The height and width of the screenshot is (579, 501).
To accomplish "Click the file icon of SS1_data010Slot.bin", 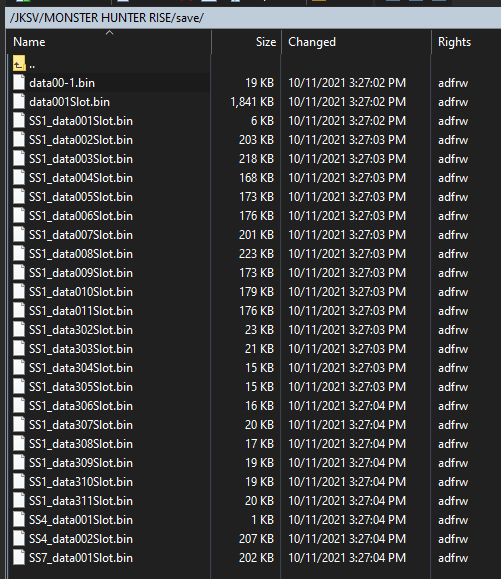I will point(19,292).
